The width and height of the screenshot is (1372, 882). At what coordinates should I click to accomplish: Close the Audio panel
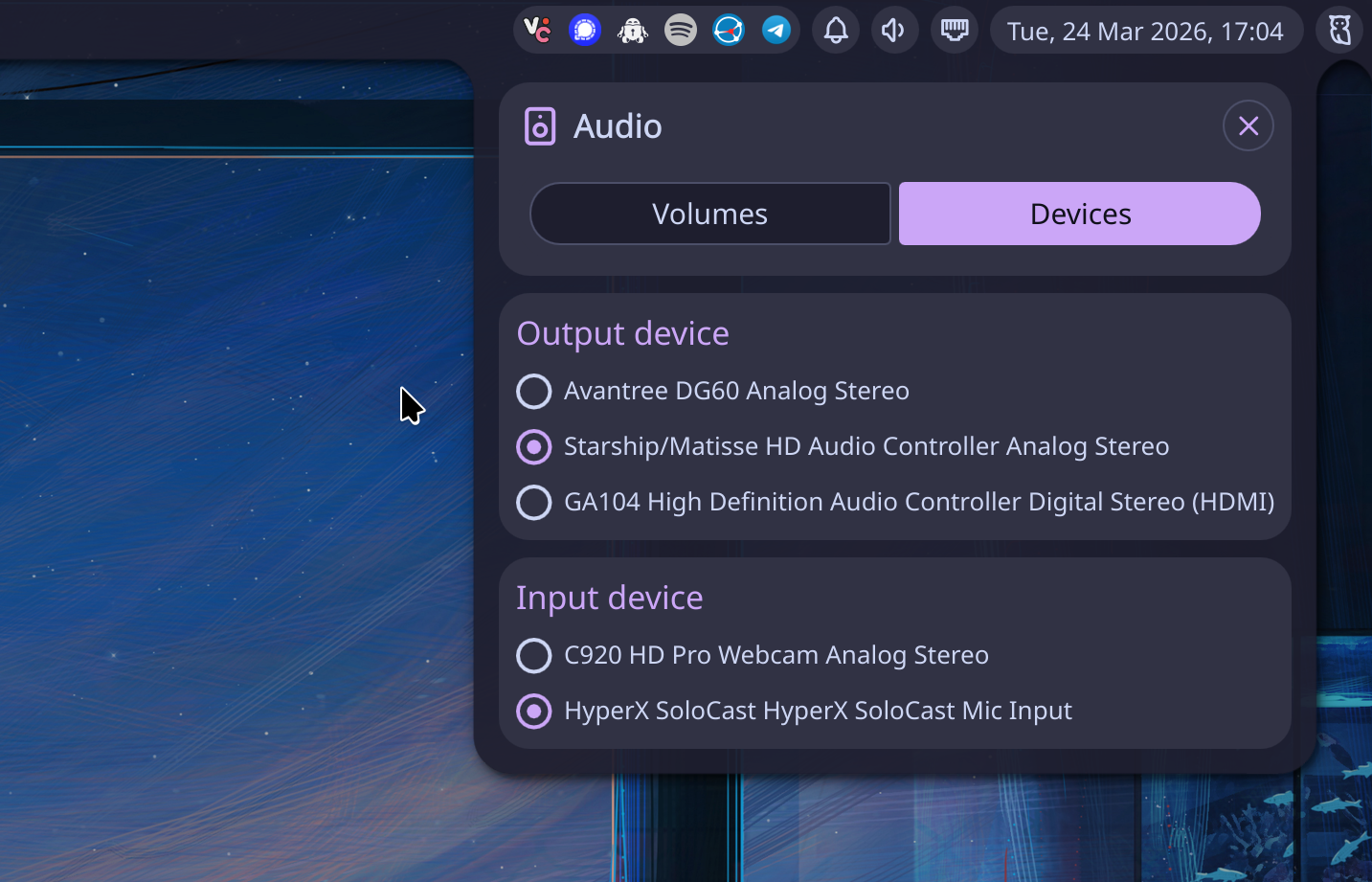[1248, 125]
